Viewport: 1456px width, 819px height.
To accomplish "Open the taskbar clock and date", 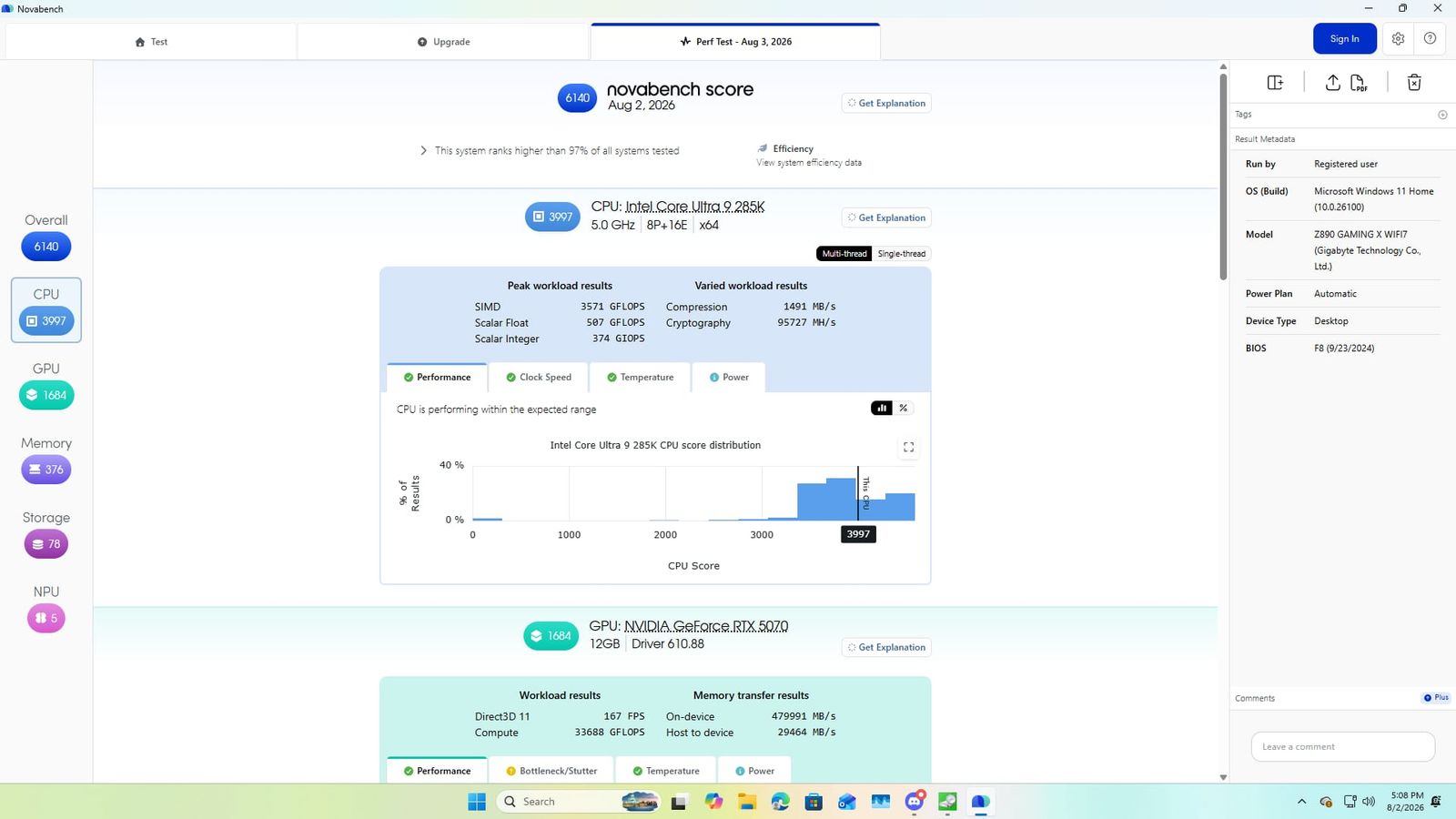I will pyautogui.click(x=1406, y=802).
